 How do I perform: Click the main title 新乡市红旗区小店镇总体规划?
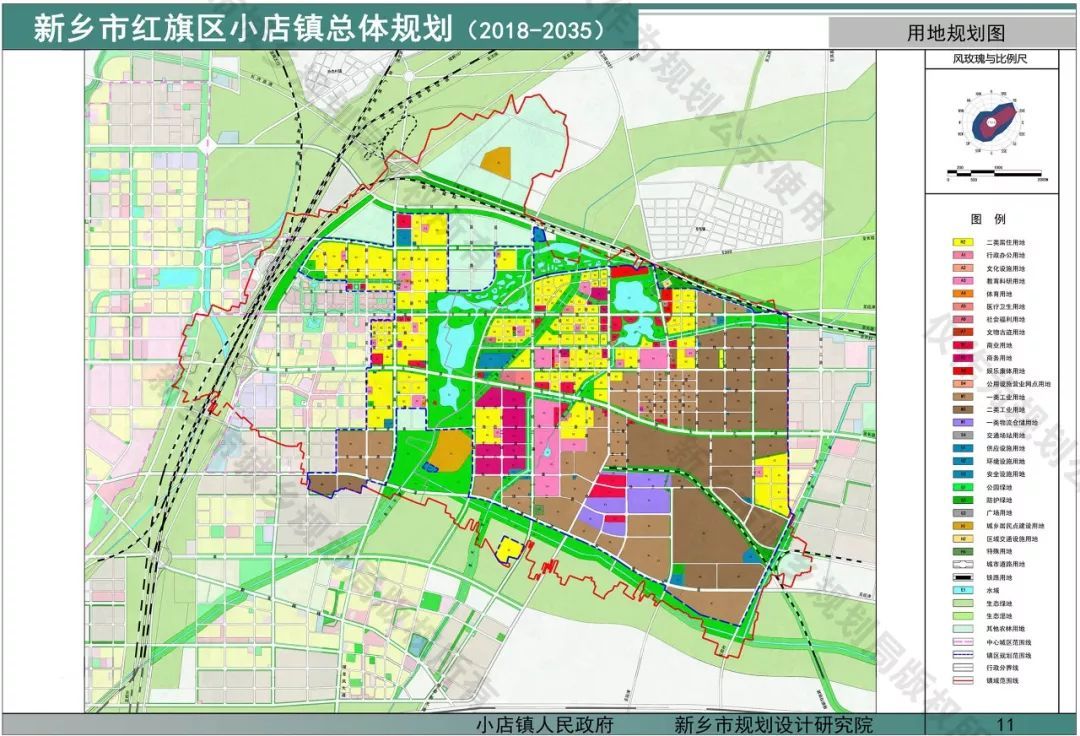point(243,30)
